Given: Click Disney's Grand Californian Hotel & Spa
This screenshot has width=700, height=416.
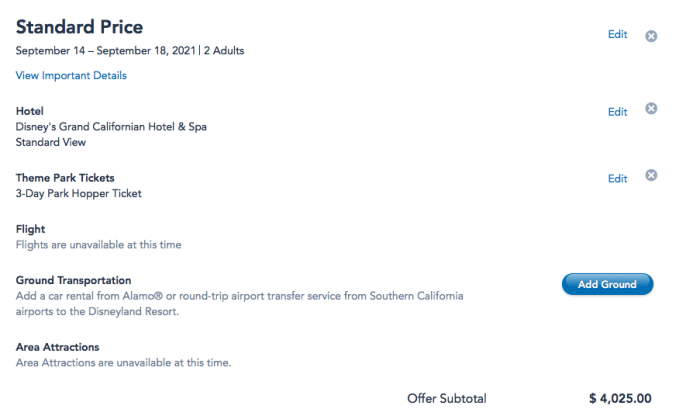Looking at the screenshot, I should pos(111,127).
